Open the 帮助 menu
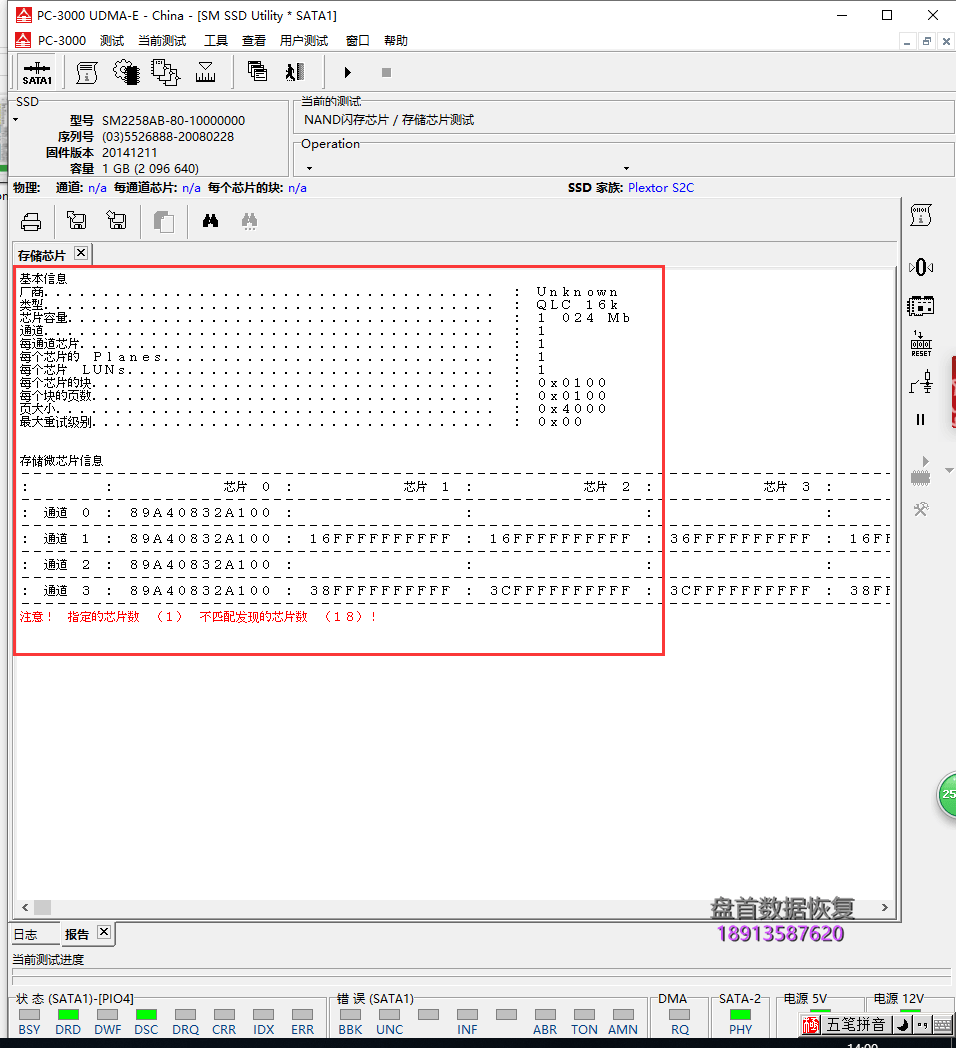 (395, 41)
